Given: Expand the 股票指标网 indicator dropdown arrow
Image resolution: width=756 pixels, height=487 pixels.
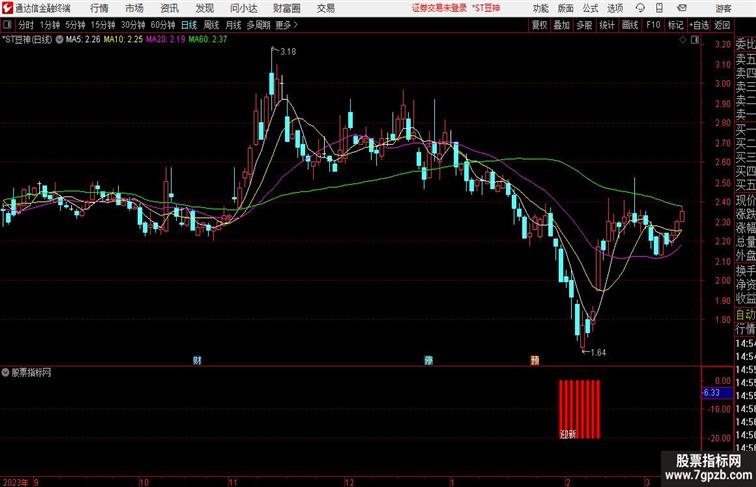Looking at the screenshot, I should tap(5, 372).
